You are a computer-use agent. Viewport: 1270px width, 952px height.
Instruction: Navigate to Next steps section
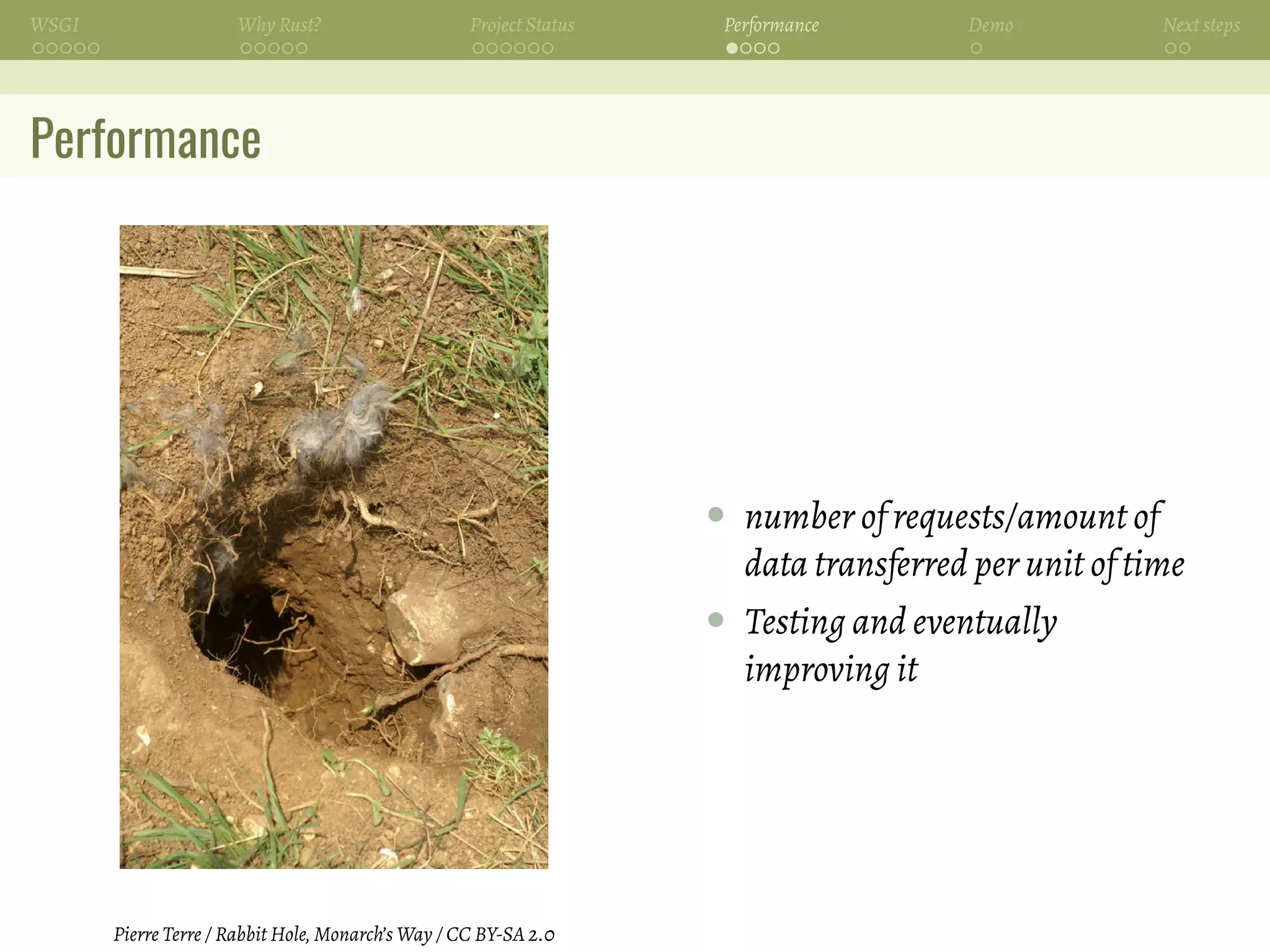tap(1201, 25)
